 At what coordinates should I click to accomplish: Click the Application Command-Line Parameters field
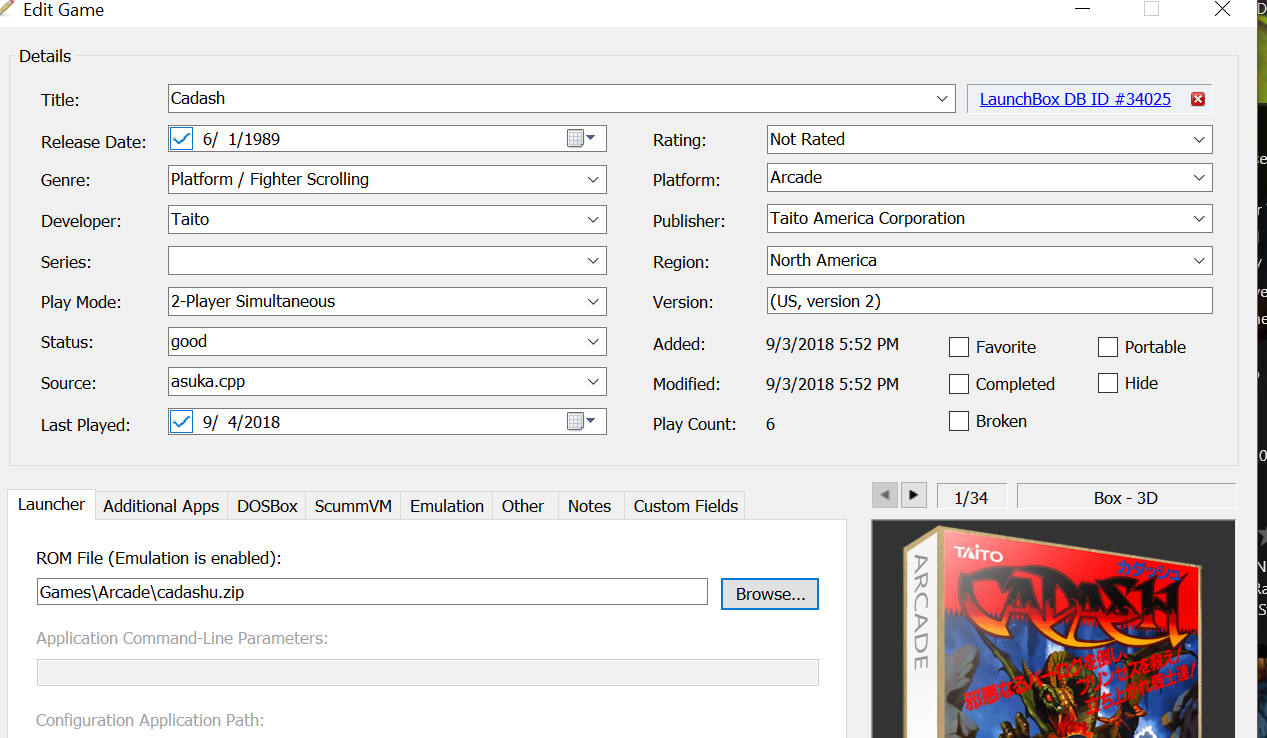click(427, 672)
